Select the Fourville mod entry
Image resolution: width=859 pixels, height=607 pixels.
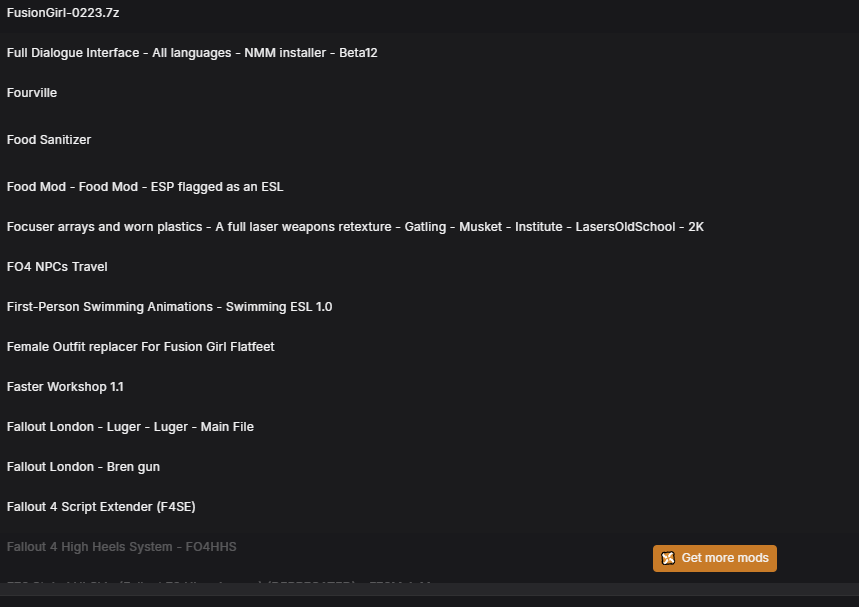click(430, 93)
